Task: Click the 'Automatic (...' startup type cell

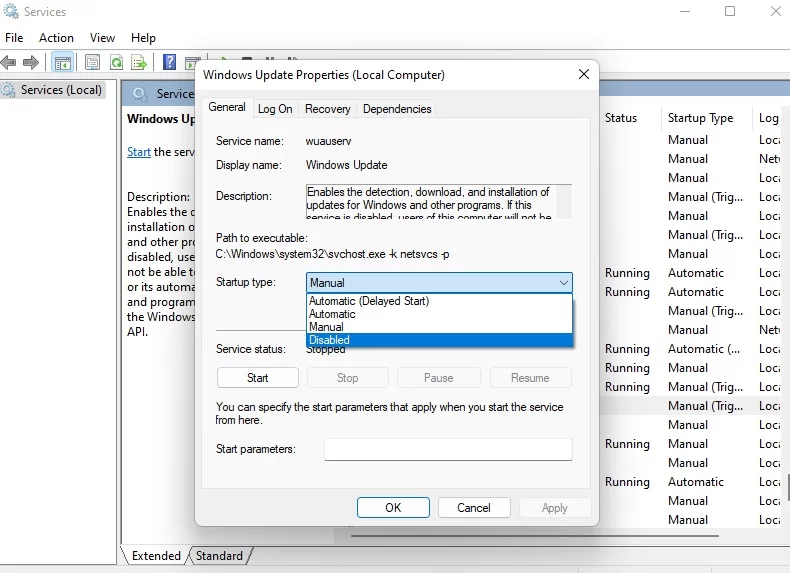Action: click(x=704, y=349)
